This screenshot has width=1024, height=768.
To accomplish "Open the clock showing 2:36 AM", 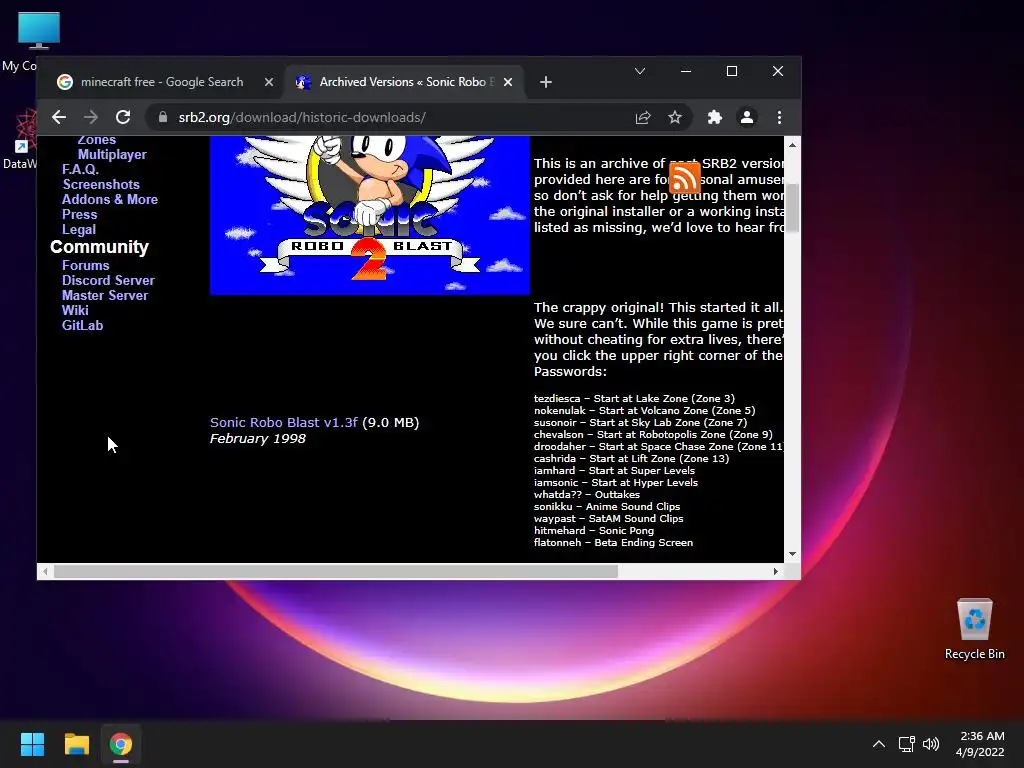I will (x=980, y=744).
